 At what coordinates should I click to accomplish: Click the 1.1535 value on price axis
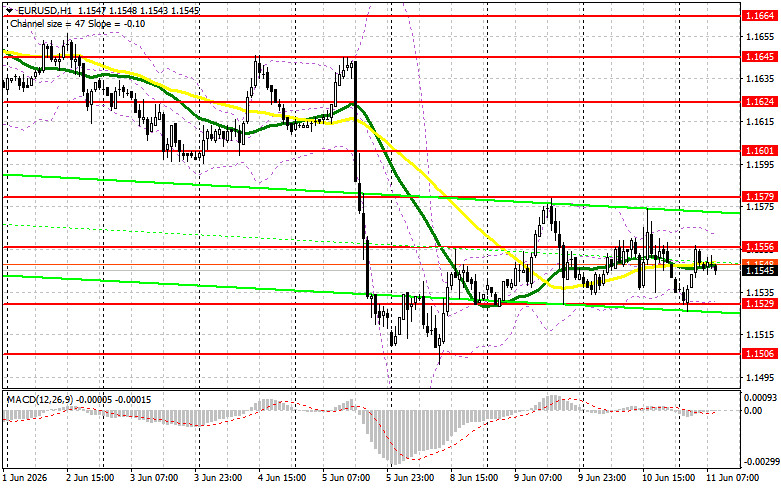click(760, 292)
